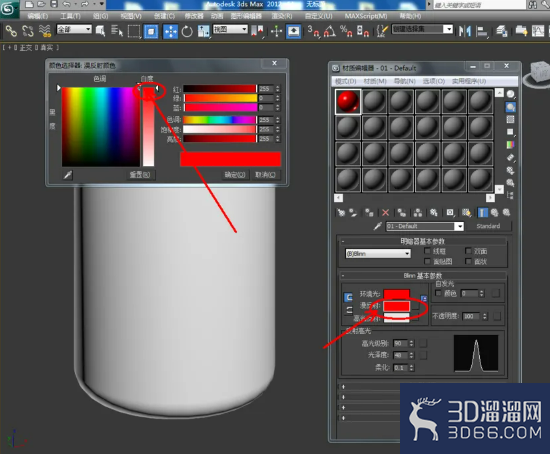Click the 确定(O) button in Color Selector
This screenshot has width=550, height=454.
point(235,175)
